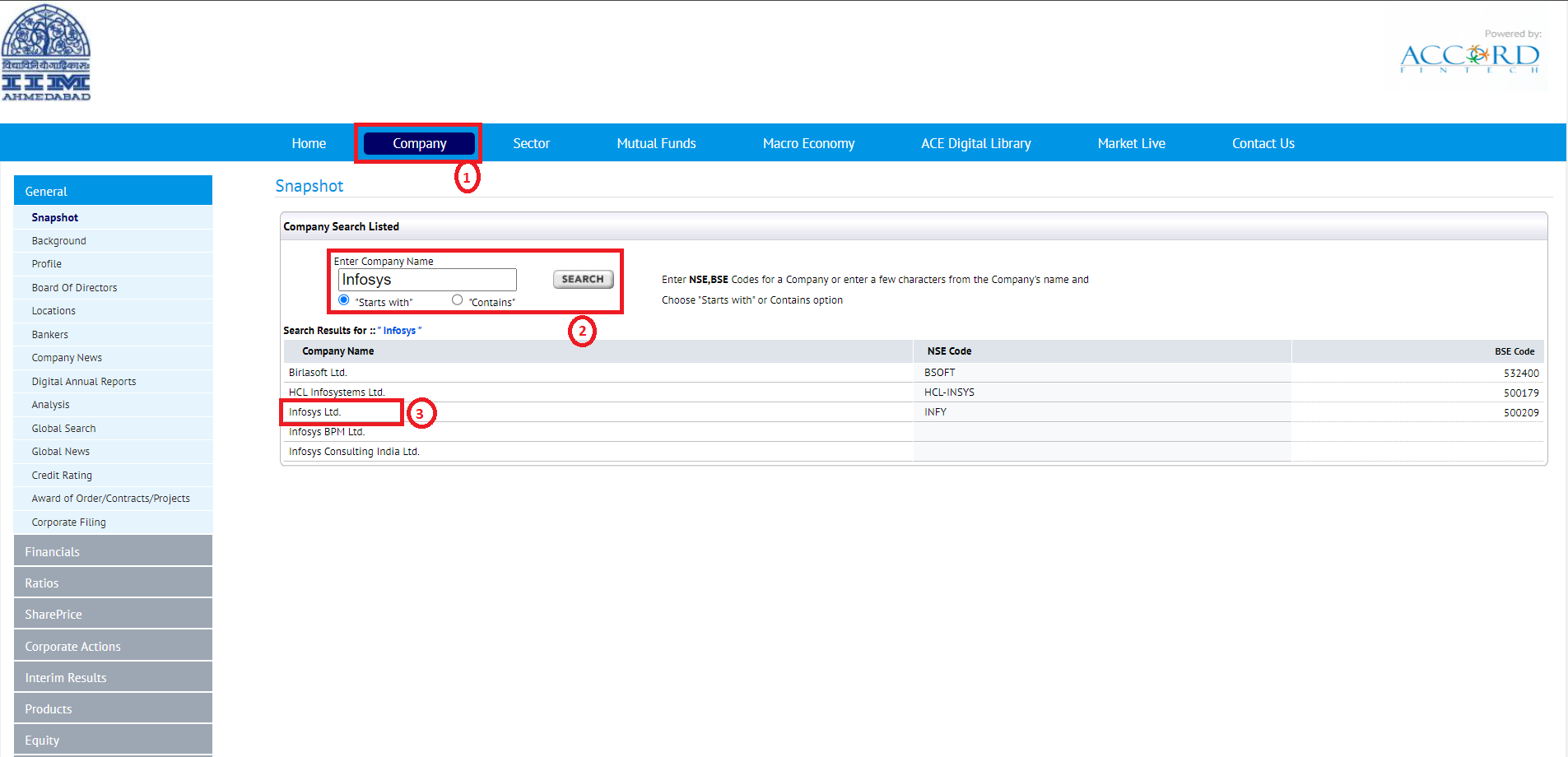This screenshot has height=757, width=1568.
Task: Select Infosys Consulting India Ltd. result
Action: click(x=354, y=452)
